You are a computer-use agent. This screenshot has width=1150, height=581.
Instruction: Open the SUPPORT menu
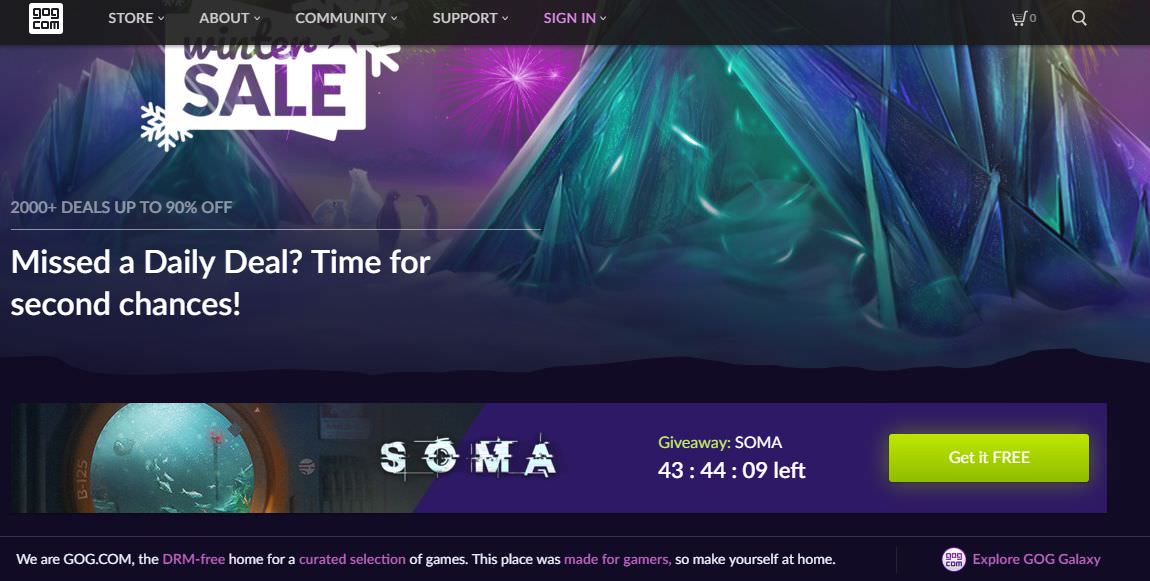(x=470, y=18)
